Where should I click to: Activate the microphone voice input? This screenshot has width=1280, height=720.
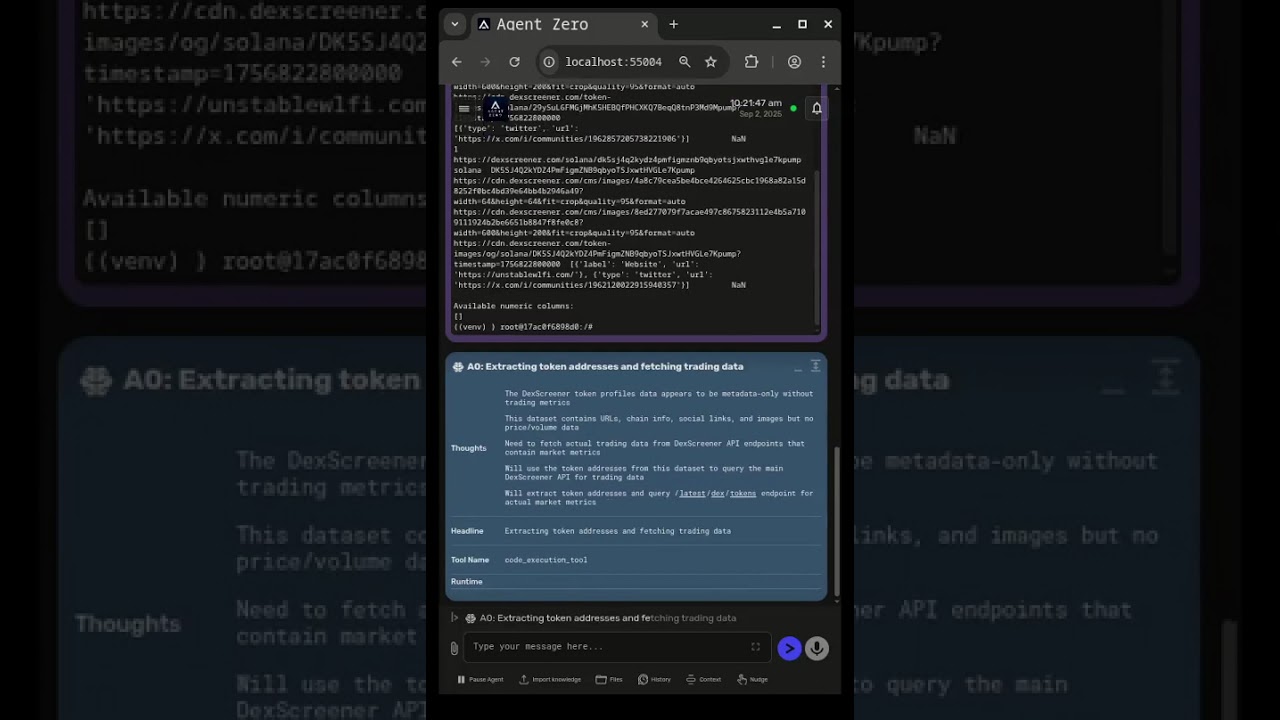(817, 648)
